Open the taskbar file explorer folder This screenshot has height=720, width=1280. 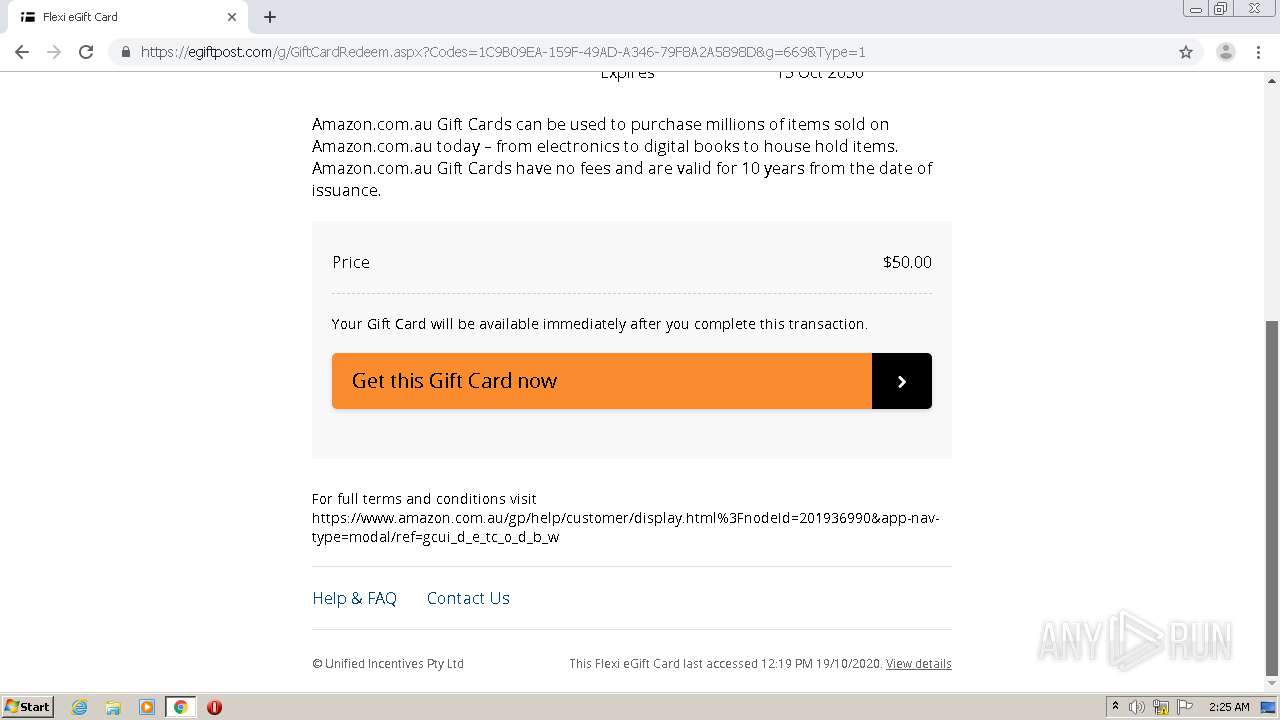(x=113, y=707)
